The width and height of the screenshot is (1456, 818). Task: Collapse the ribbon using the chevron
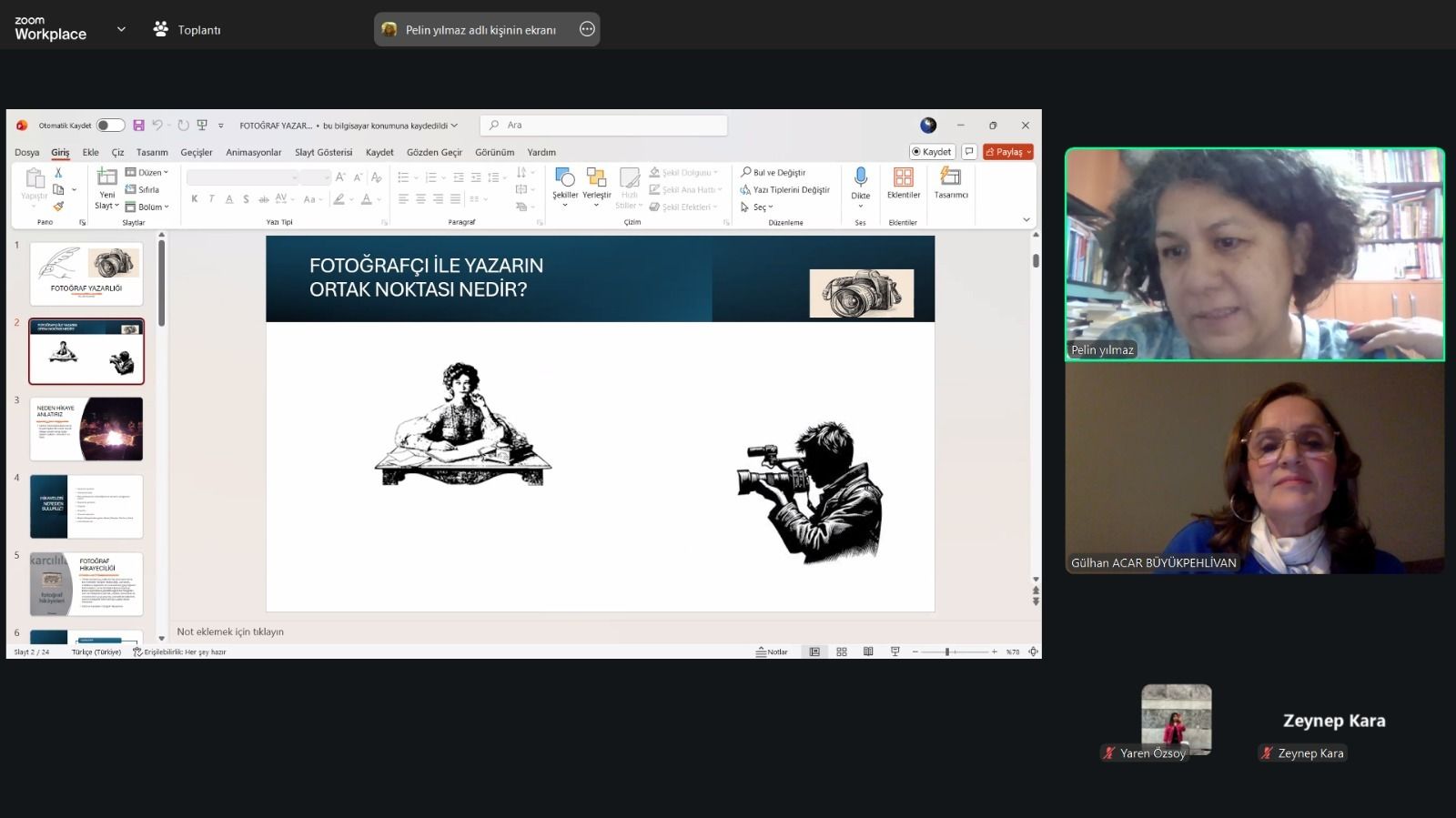(1026, 219)
